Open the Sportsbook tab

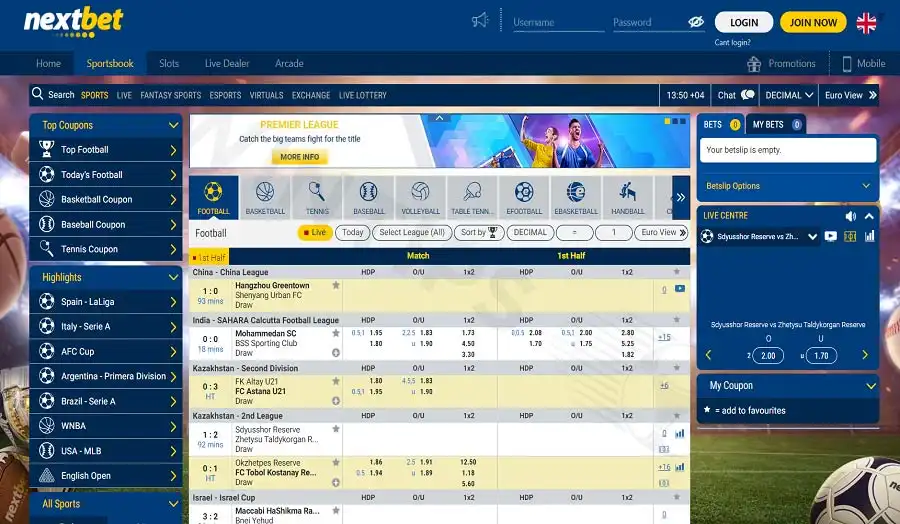tap(110, 63)
